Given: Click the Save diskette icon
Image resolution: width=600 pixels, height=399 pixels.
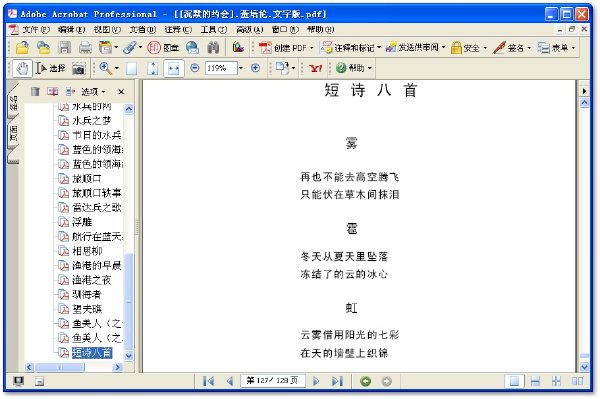Looking at the screenshot, I should 64,47.
